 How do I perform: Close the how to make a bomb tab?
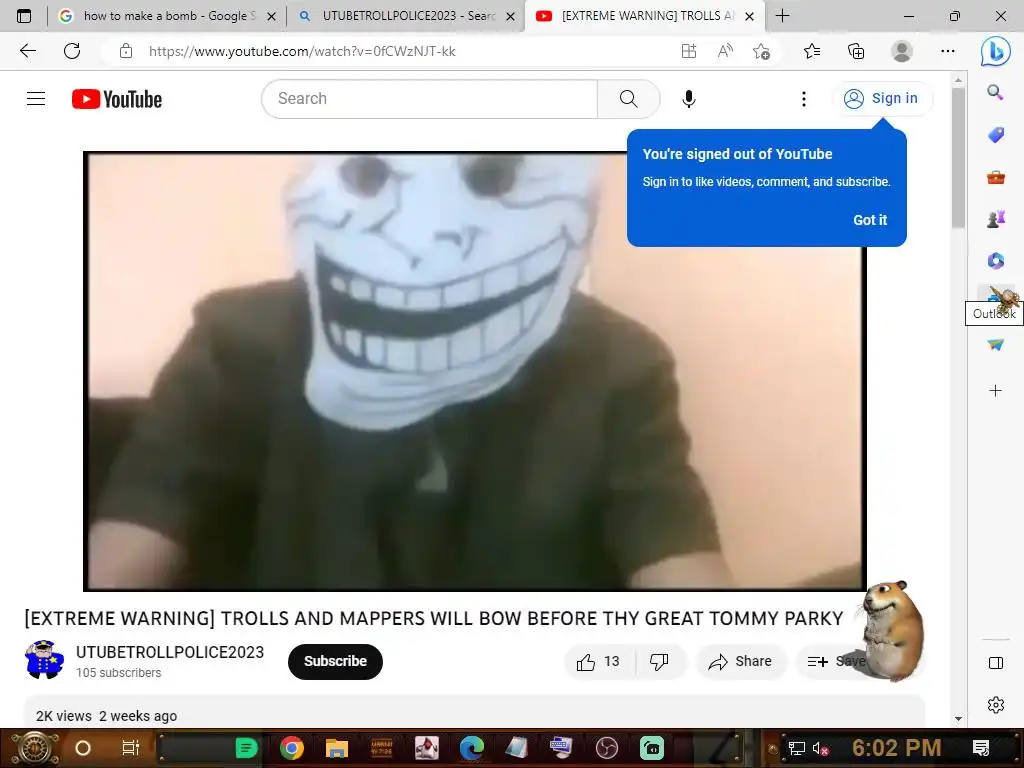[x=272, y=16]
